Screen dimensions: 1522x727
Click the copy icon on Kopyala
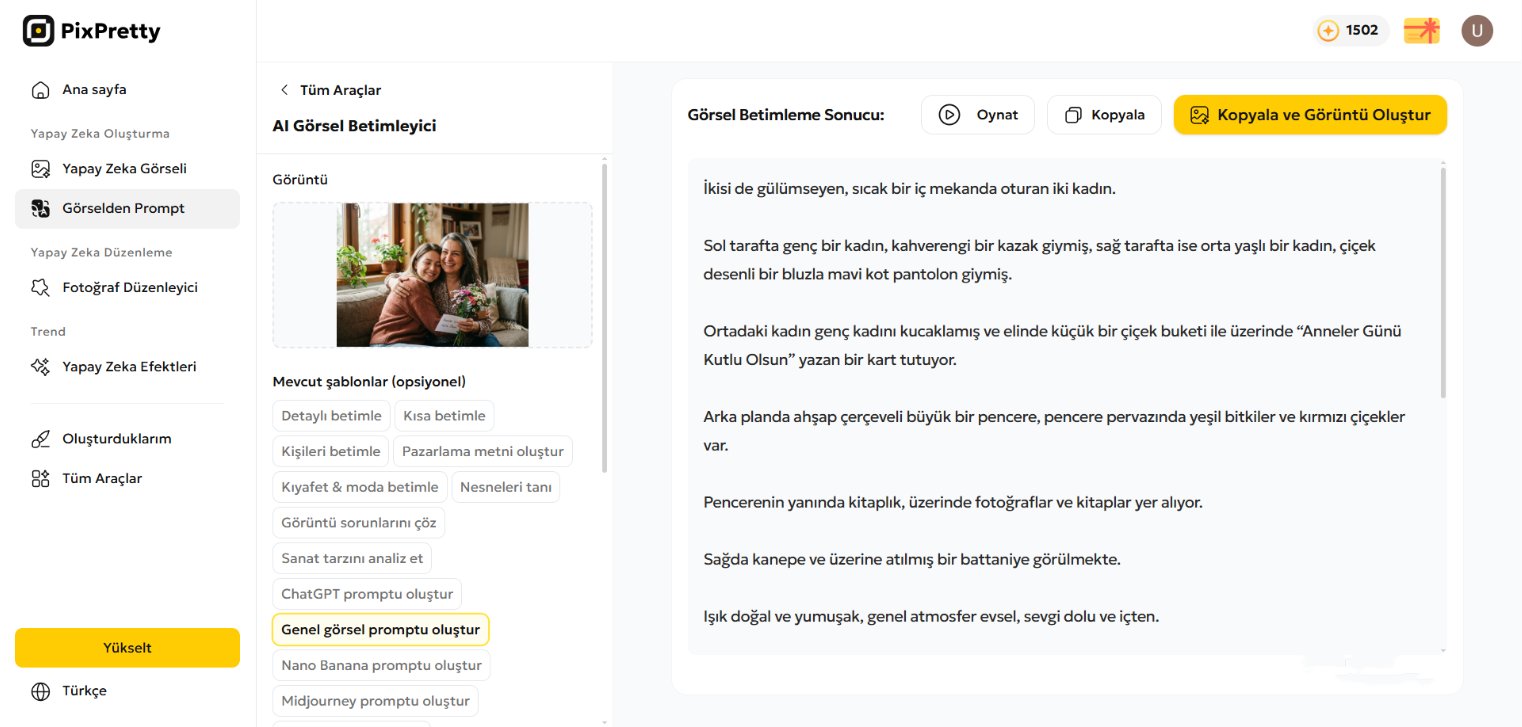1073,115
